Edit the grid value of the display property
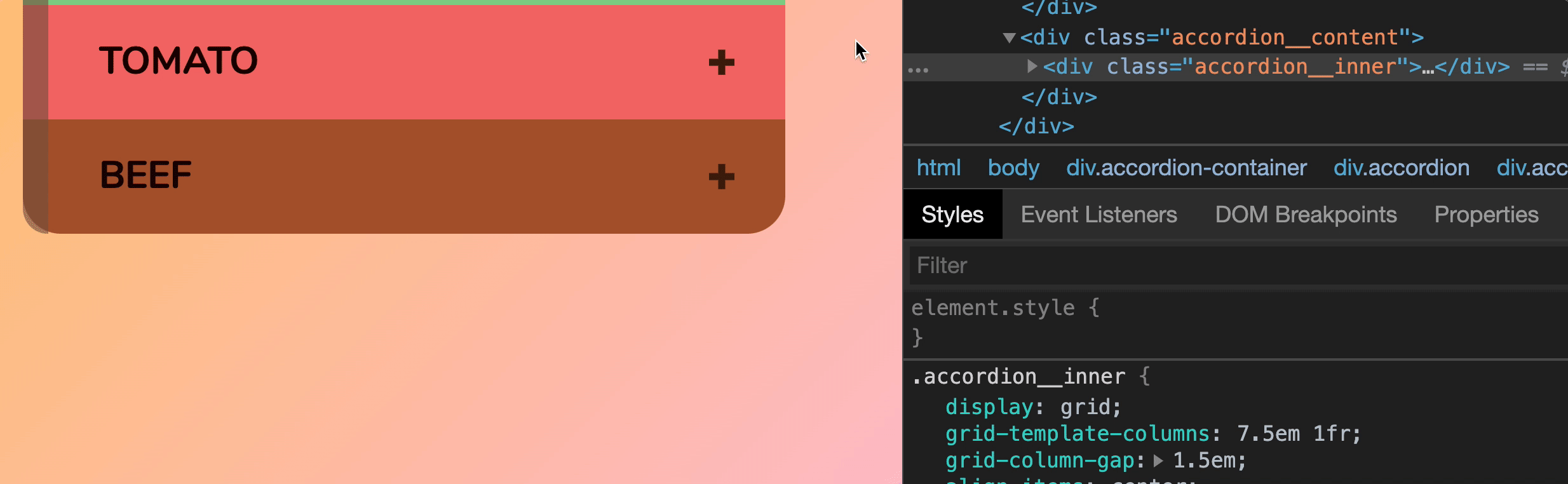Screen dimensions: 1568x484 click(1085, 407)
